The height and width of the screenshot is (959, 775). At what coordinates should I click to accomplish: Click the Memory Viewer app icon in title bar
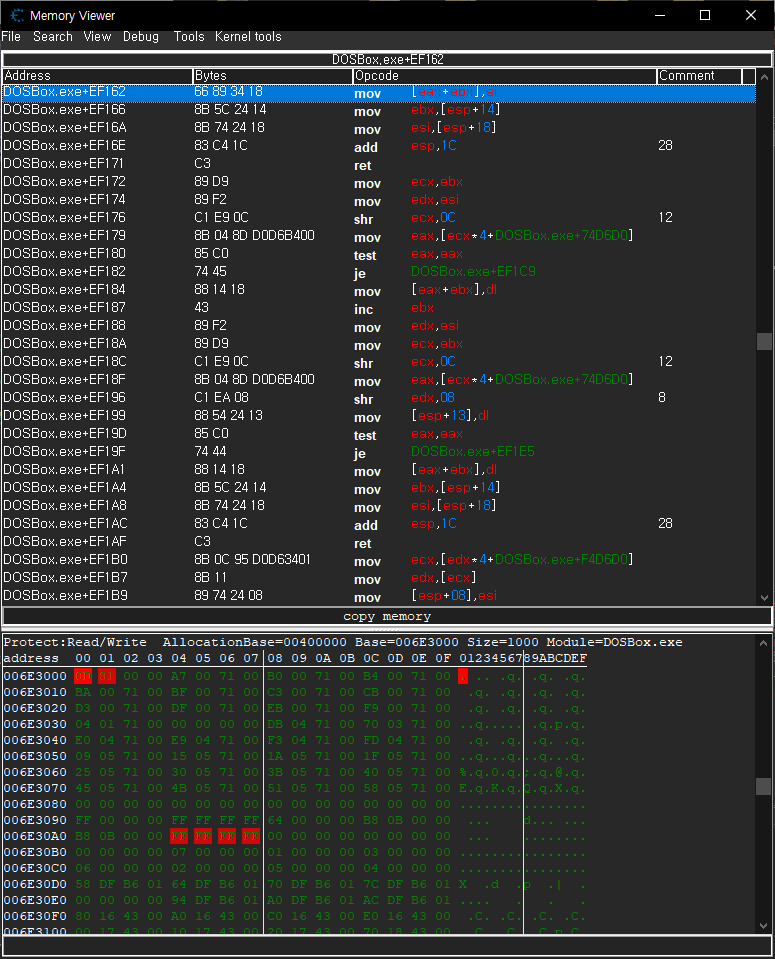[17, 15]
